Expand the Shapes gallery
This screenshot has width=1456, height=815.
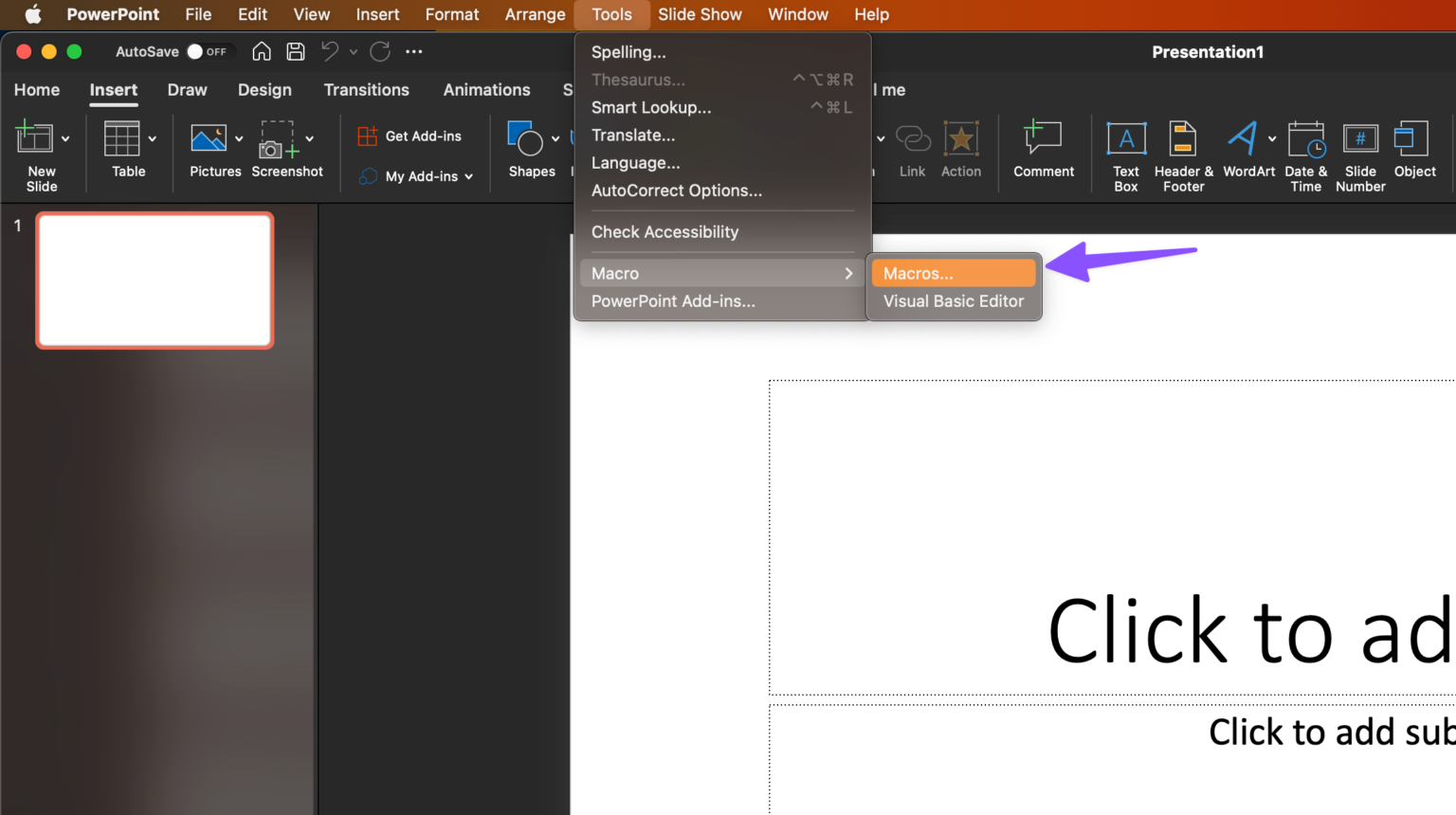[555, 136]
